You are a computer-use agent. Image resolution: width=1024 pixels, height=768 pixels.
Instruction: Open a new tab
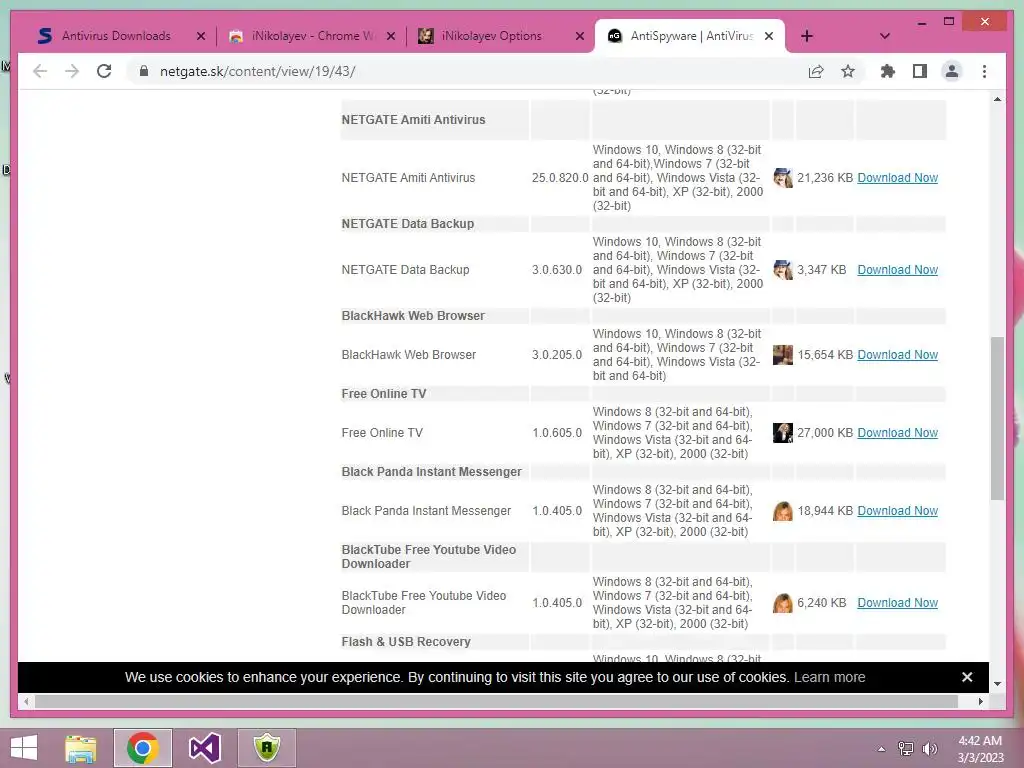807,36
